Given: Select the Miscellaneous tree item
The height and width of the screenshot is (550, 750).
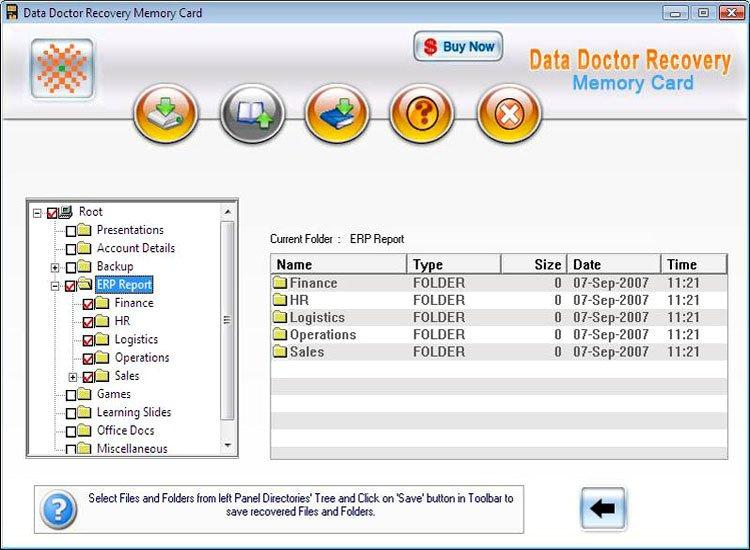Looking at the screenshot, I should coord(132,448).
